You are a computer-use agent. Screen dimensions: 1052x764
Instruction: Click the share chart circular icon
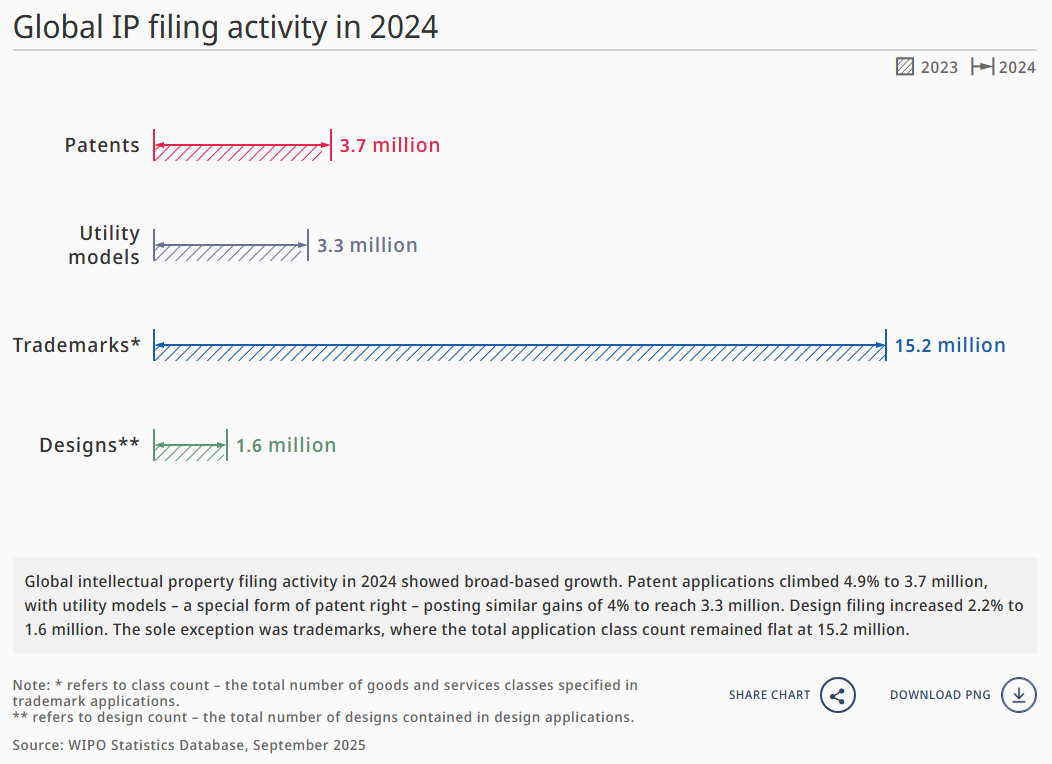coord(838,695)
